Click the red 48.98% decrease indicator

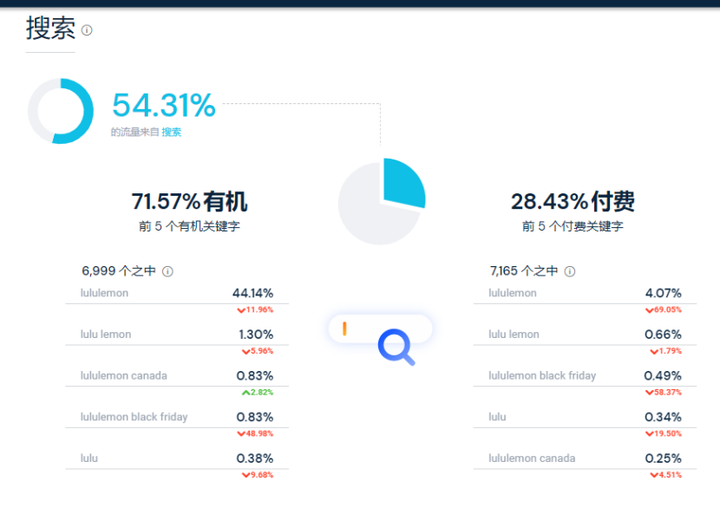coord(255,434)
